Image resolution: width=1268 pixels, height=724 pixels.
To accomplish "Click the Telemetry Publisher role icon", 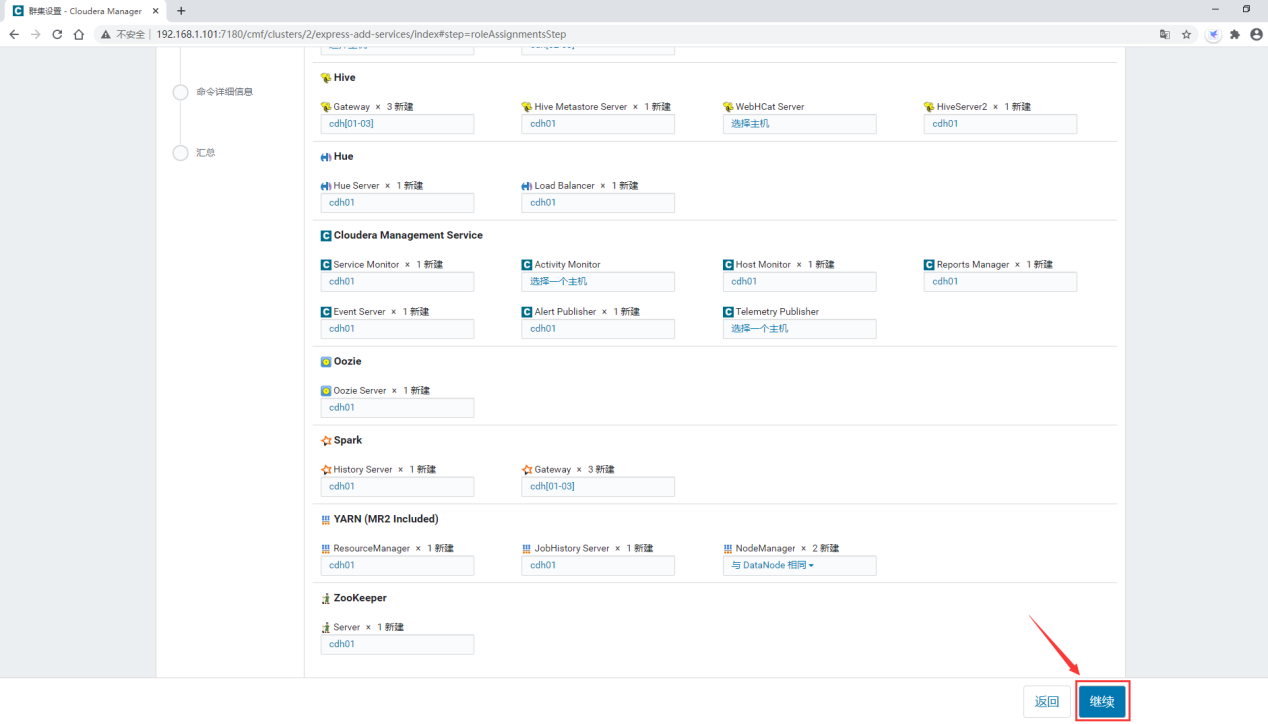I will pos(728,312).
